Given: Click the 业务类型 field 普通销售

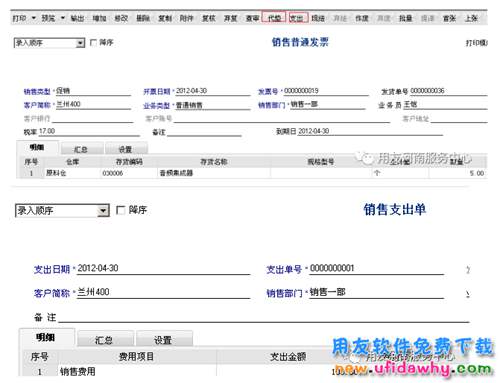Looking at the screenshot, I should pyautogui.click(x=212, y=105).
